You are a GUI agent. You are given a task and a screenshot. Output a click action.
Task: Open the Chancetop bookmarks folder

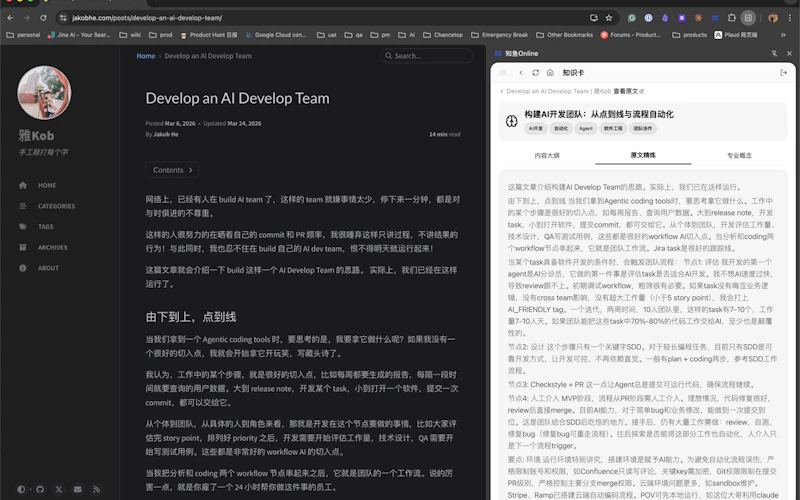click(x=443, y=35)
